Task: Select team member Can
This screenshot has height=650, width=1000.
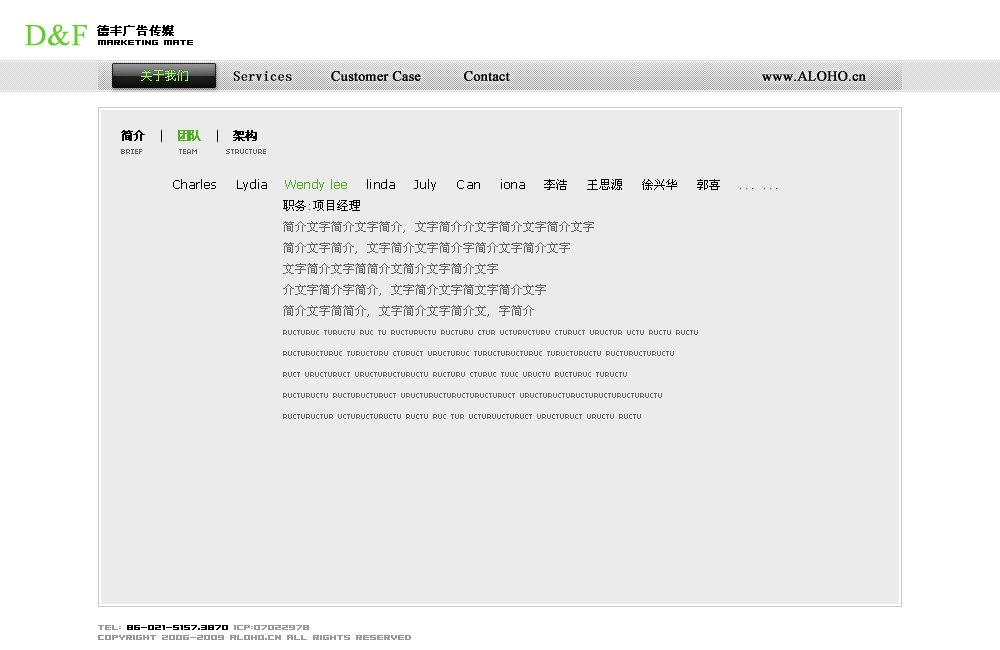Action: pyautogui.click(x=468, y=184)
